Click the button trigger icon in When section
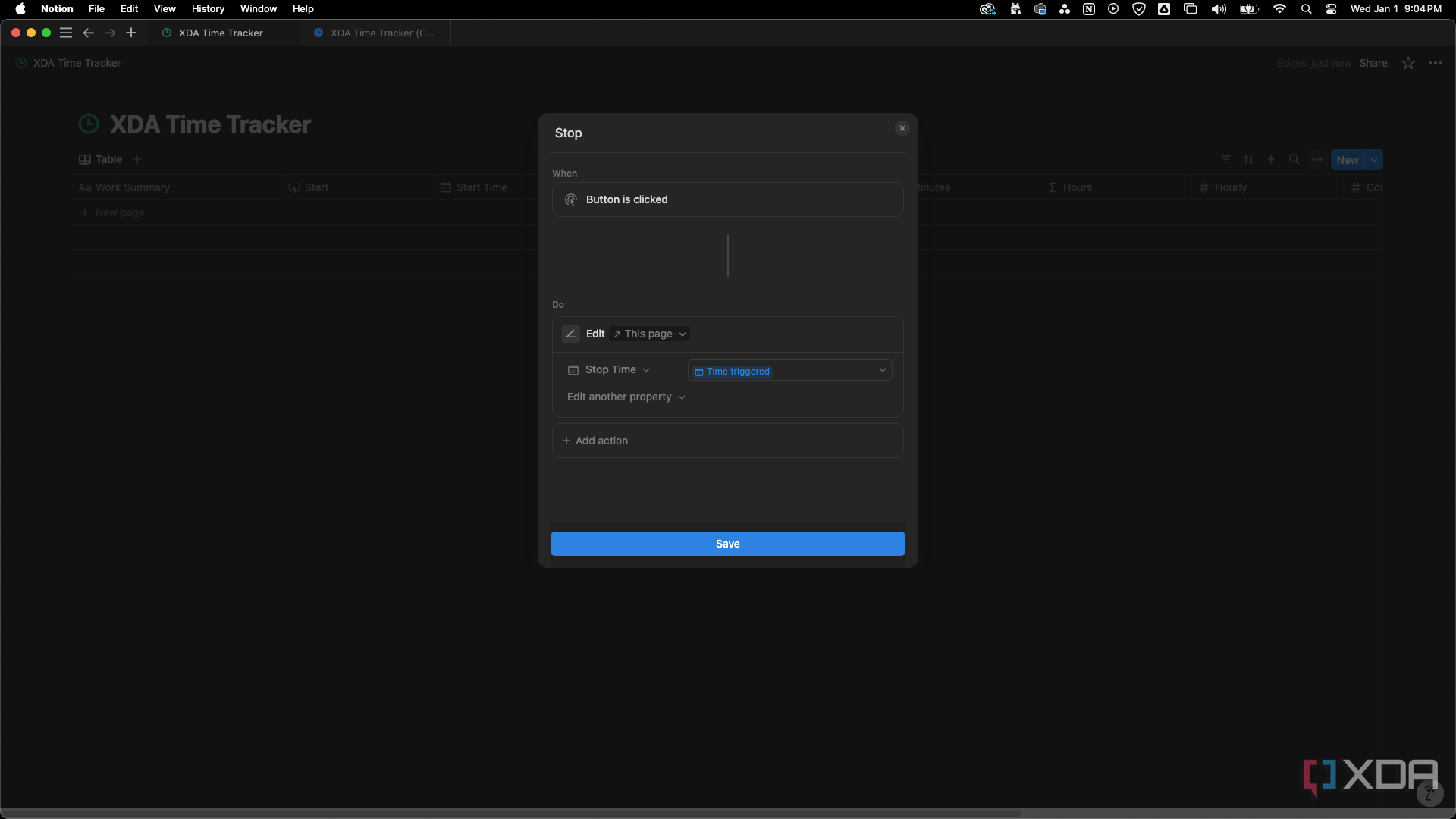Viewport: 1456px width, 819px height. [x=571, y=199]
